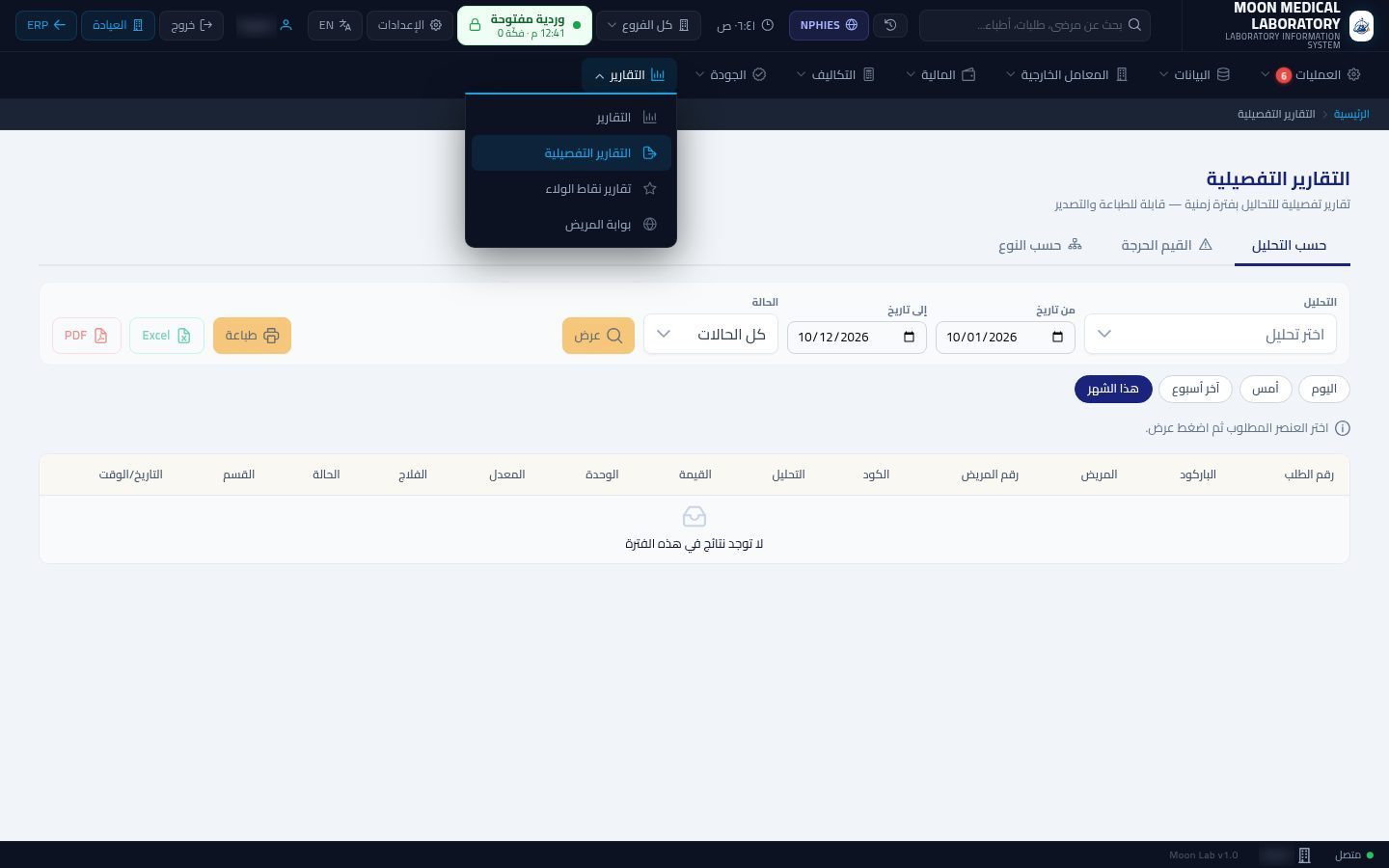Expand the المالية navigation menu
Viewport: 1389px width, 868px height.
click(x=940, y=74)
